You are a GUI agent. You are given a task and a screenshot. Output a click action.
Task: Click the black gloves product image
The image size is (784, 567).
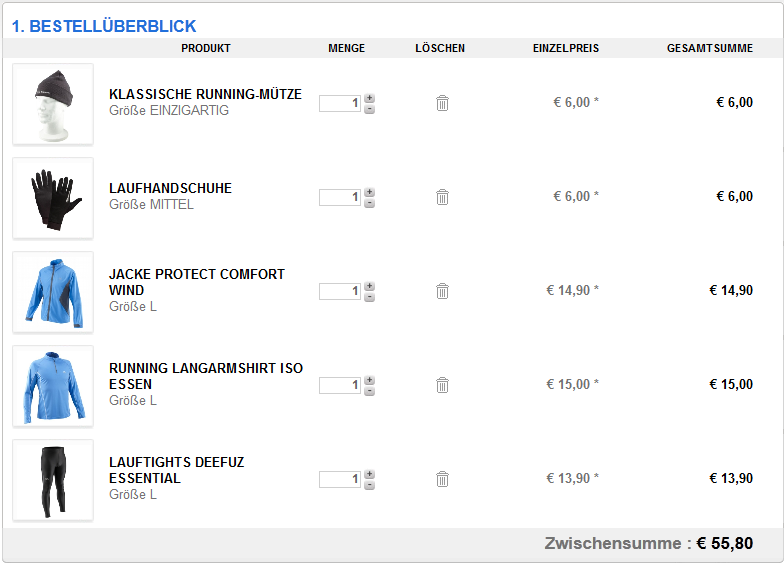pos(53,198)
